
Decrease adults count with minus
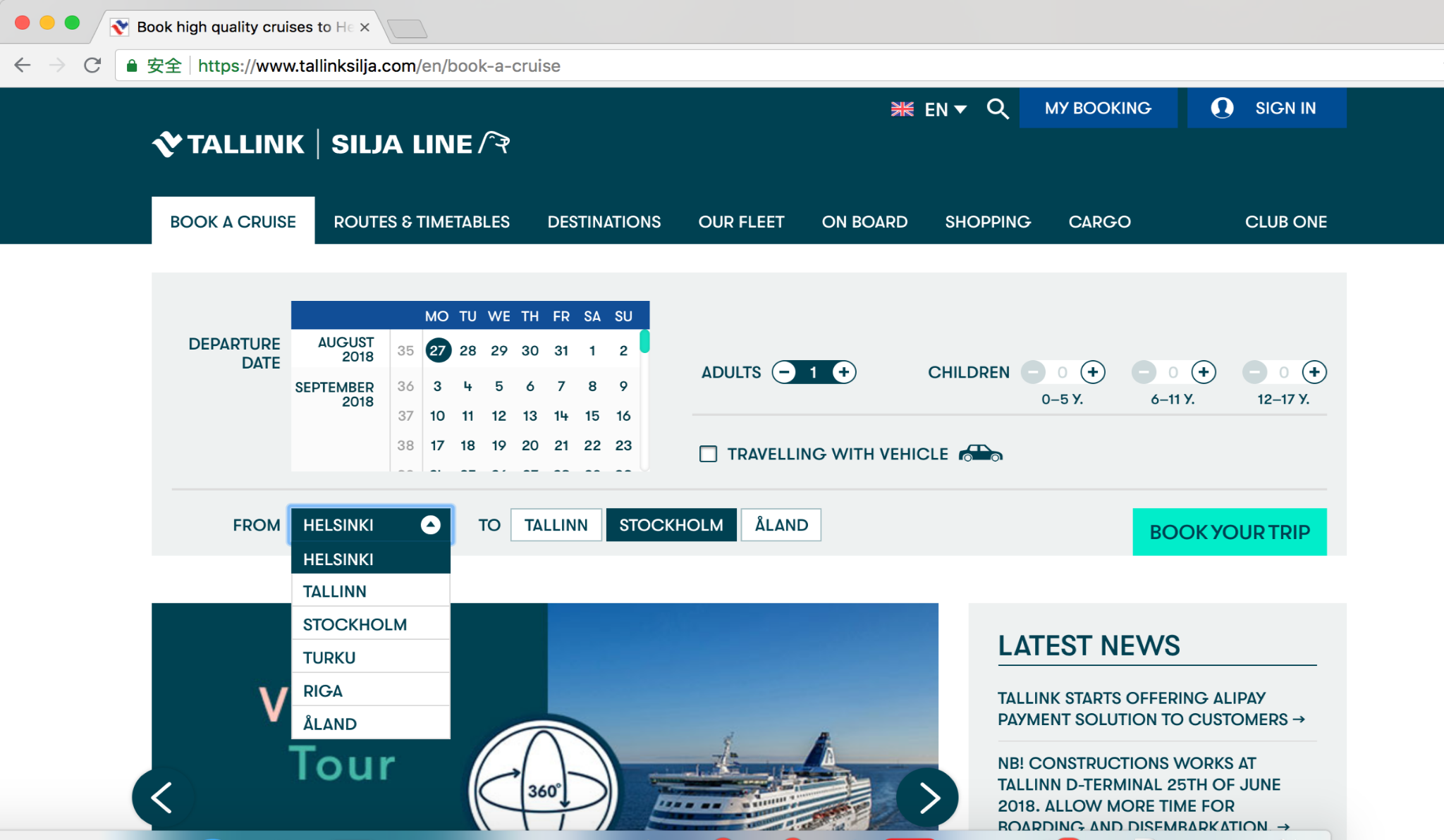784,371
